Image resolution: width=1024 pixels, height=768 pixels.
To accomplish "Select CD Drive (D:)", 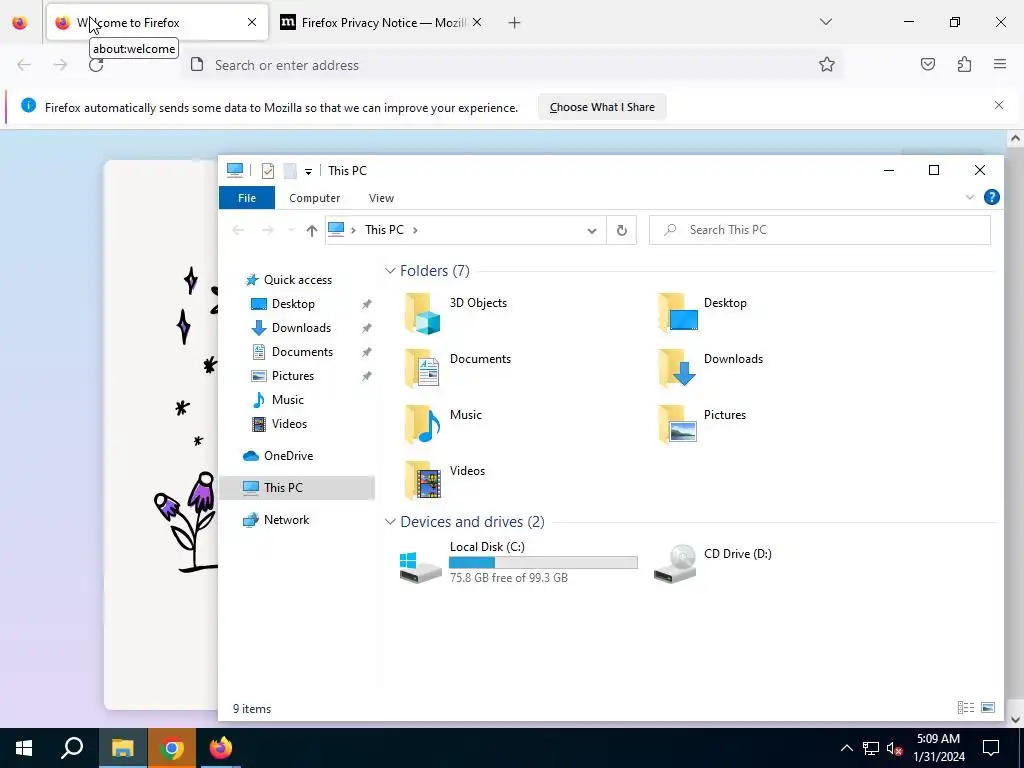I will [713, 562].
